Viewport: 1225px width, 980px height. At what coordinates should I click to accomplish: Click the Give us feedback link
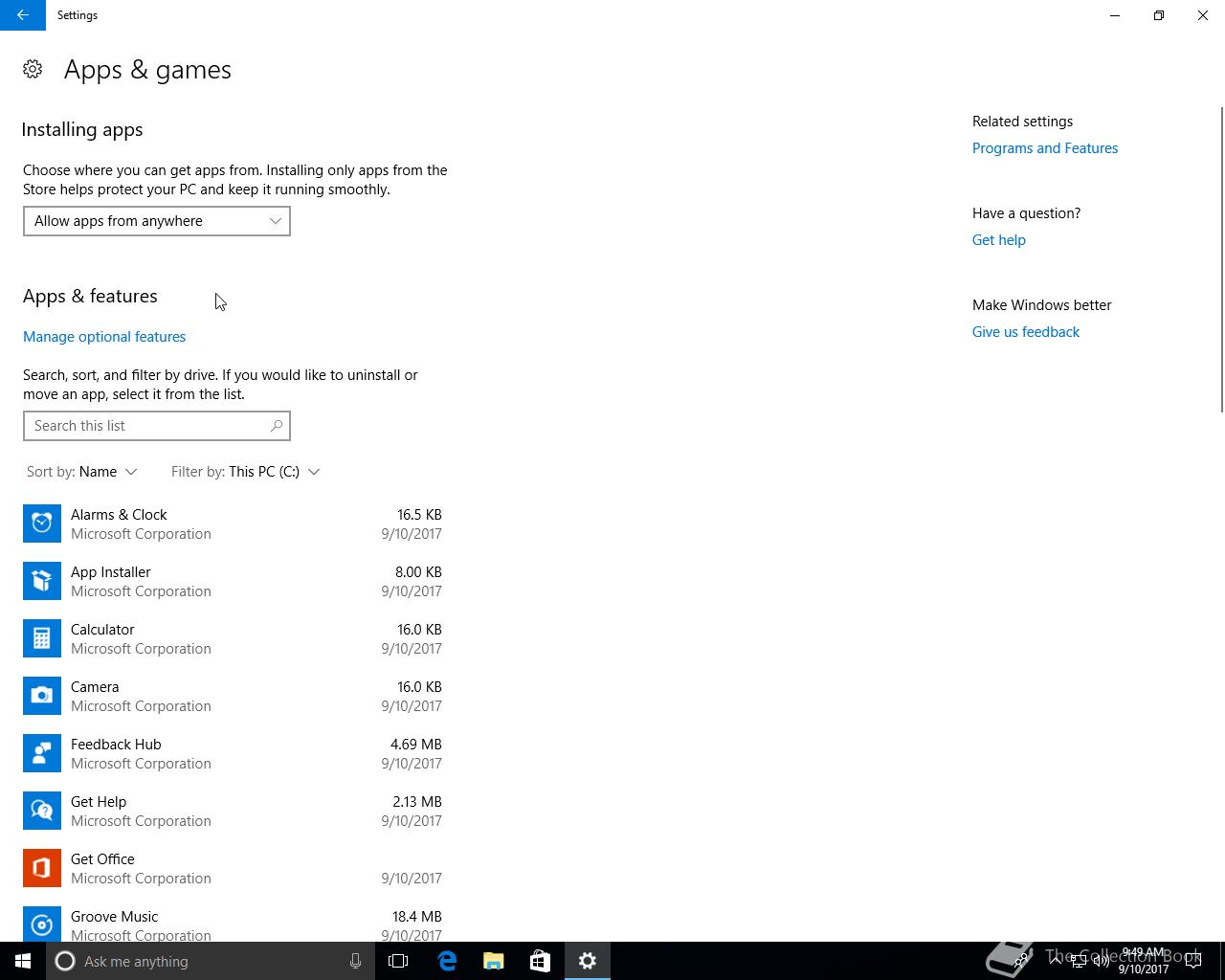click(1026, 332)
